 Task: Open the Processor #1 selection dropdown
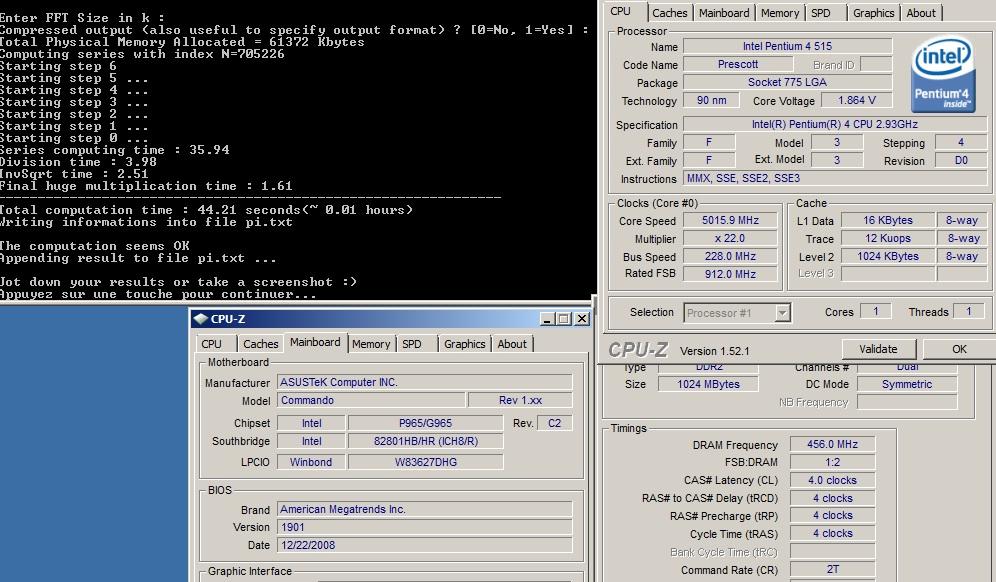783,313
